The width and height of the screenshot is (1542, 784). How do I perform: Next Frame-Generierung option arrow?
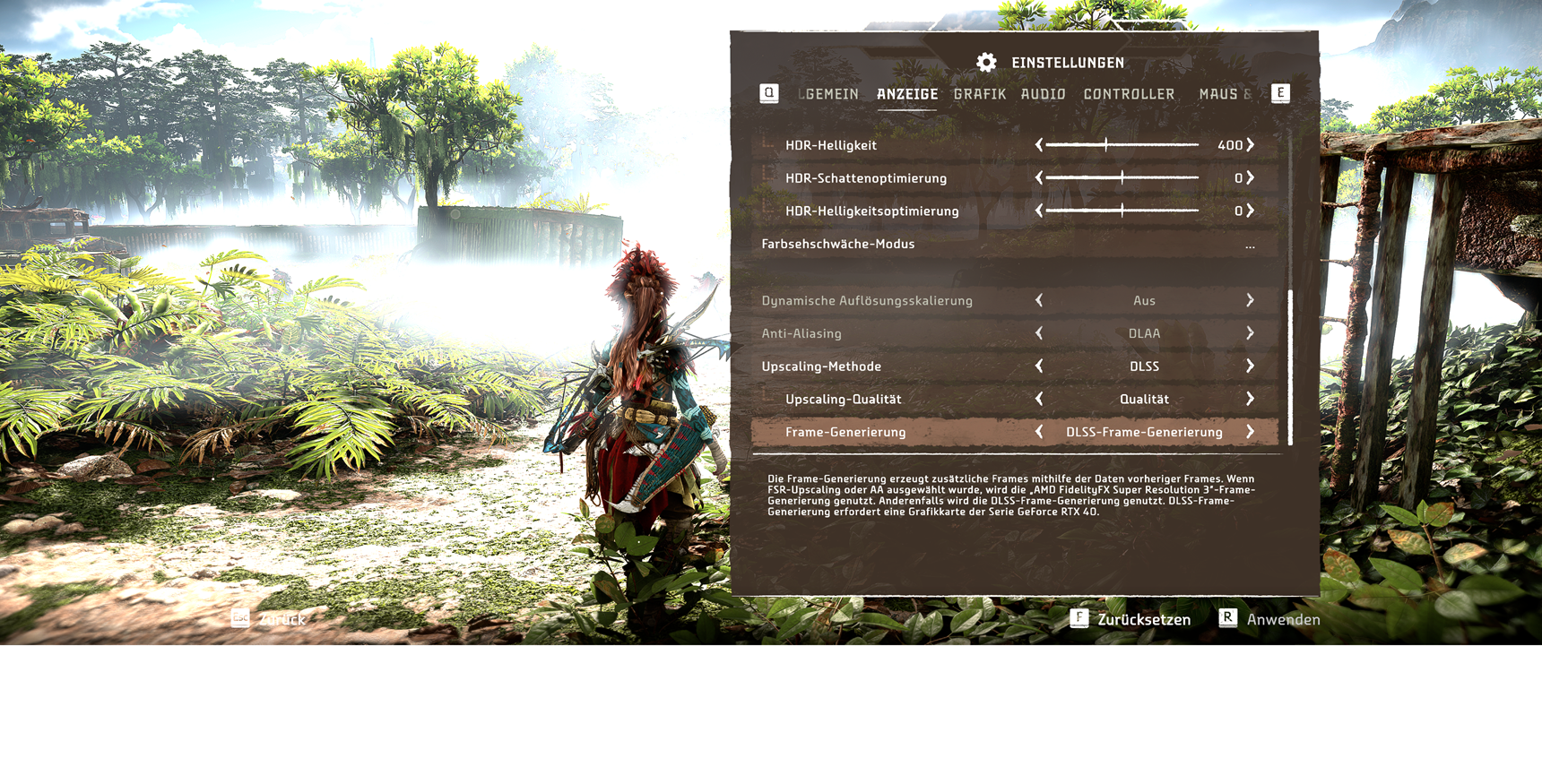(1251, 432)
